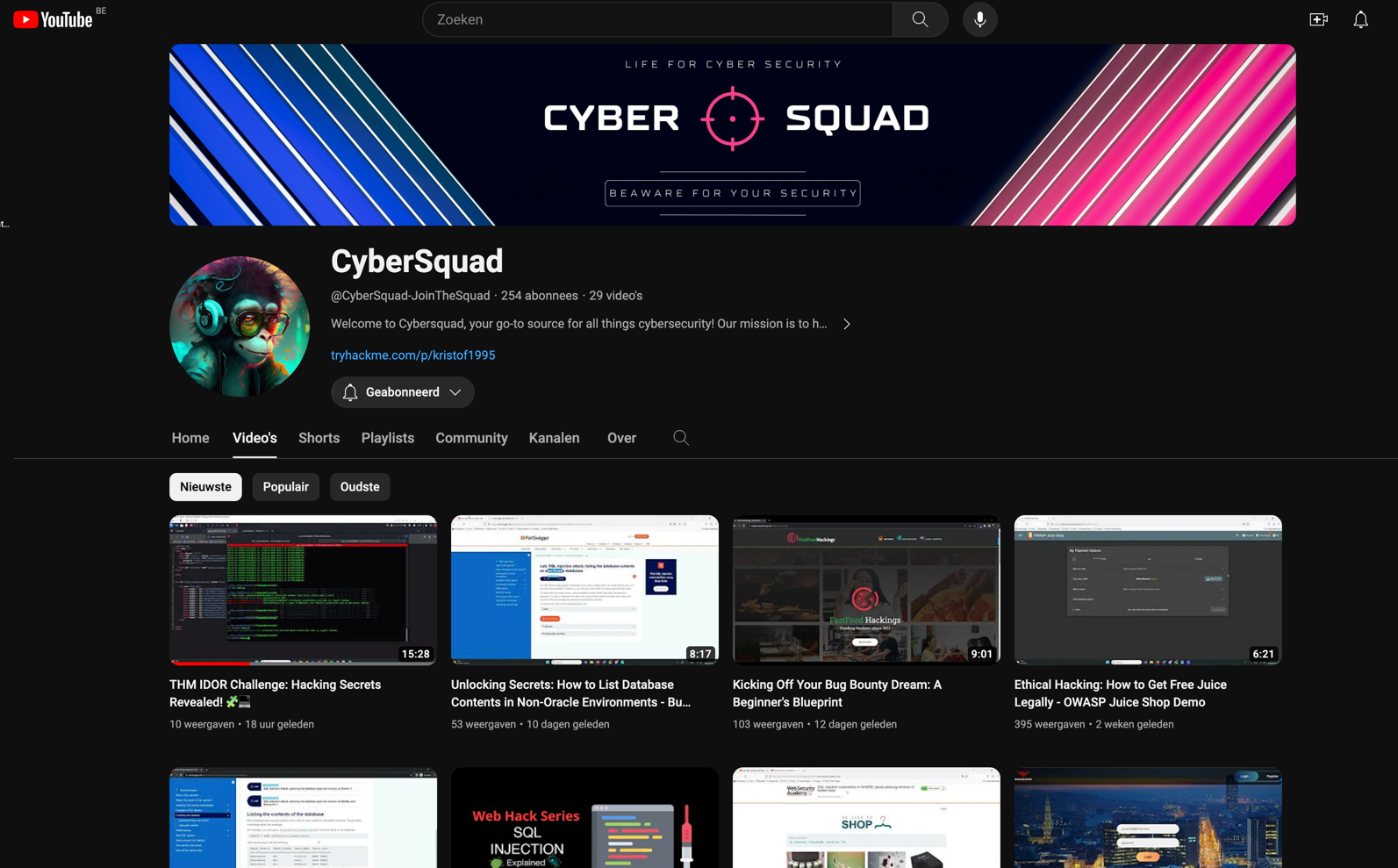
Task: Click the search magnifier button
Action: [x=920, y=19]
